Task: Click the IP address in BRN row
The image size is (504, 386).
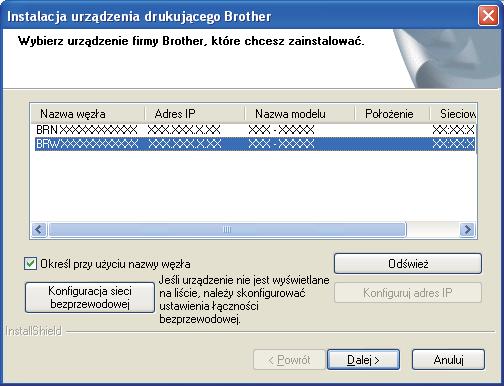Action: [184, 130]
